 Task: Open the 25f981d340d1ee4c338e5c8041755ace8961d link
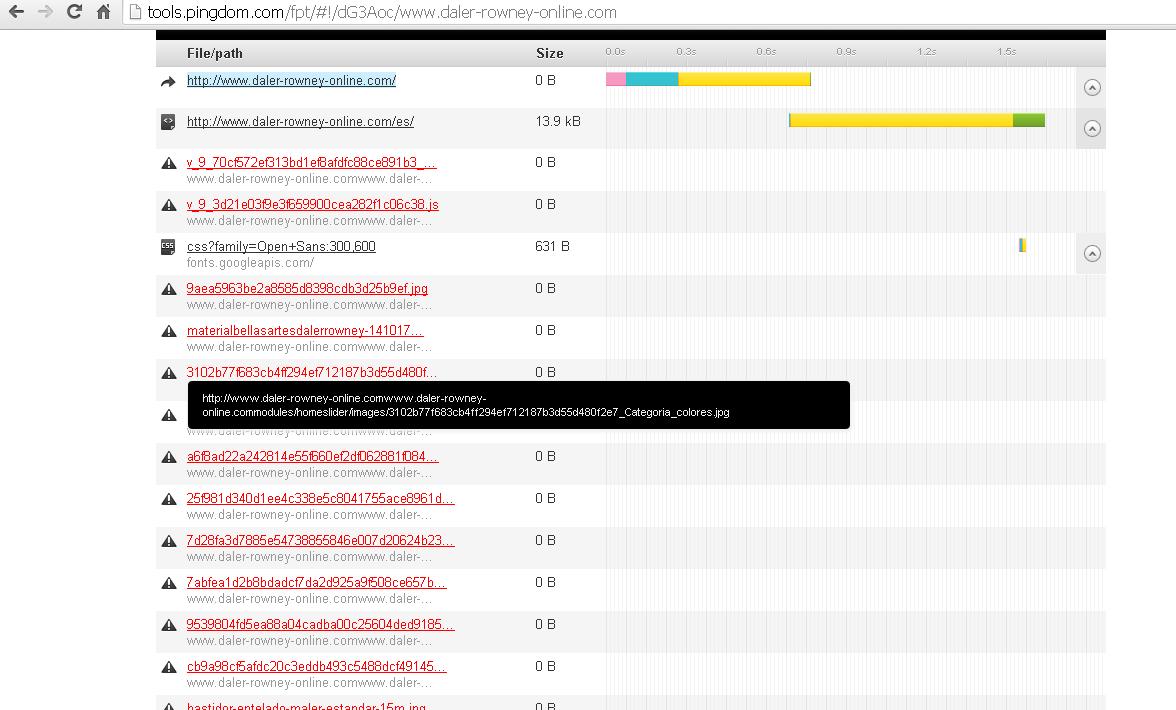pos(320,499)
